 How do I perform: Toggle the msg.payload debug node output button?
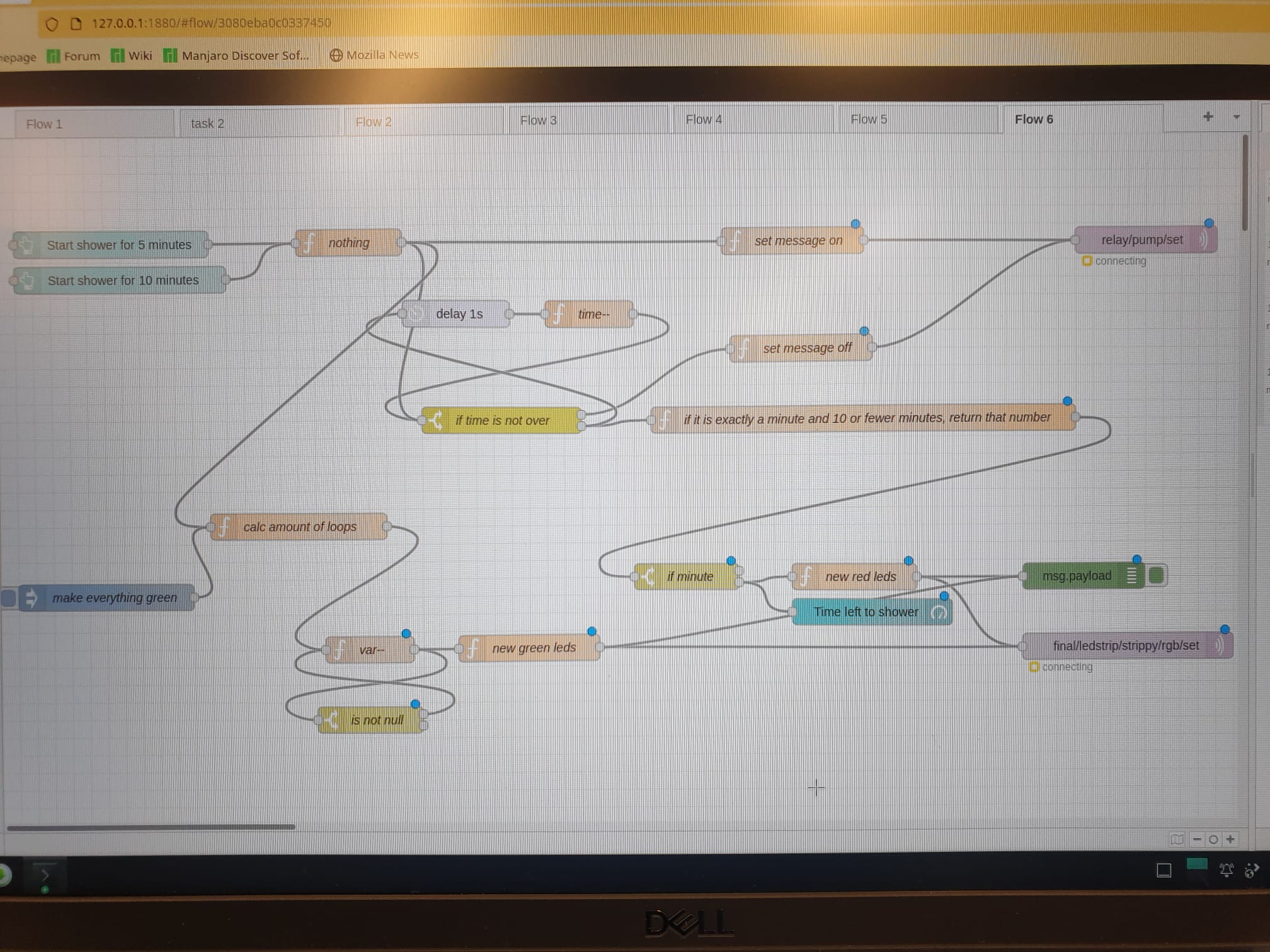1157,575
